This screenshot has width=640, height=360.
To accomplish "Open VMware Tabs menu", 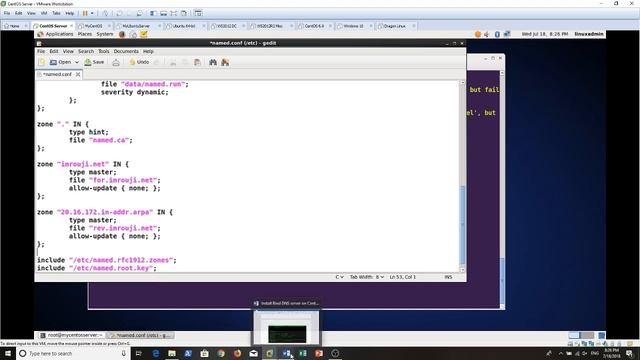I will coord(56,13).
